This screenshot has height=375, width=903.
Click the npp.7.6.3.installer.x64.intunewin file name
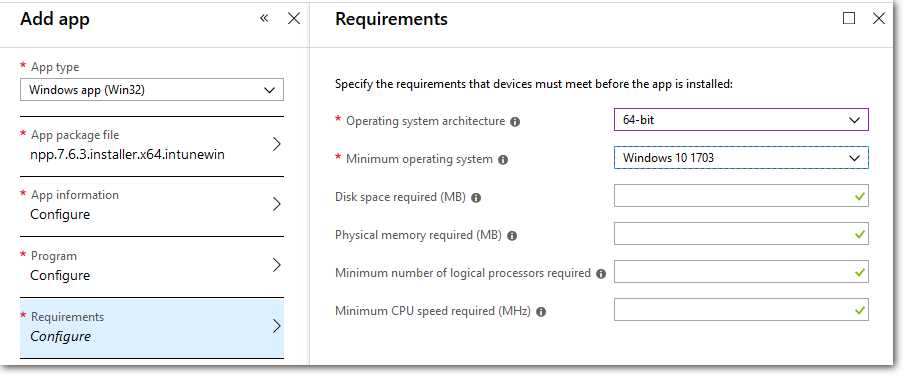click(127, 154)
